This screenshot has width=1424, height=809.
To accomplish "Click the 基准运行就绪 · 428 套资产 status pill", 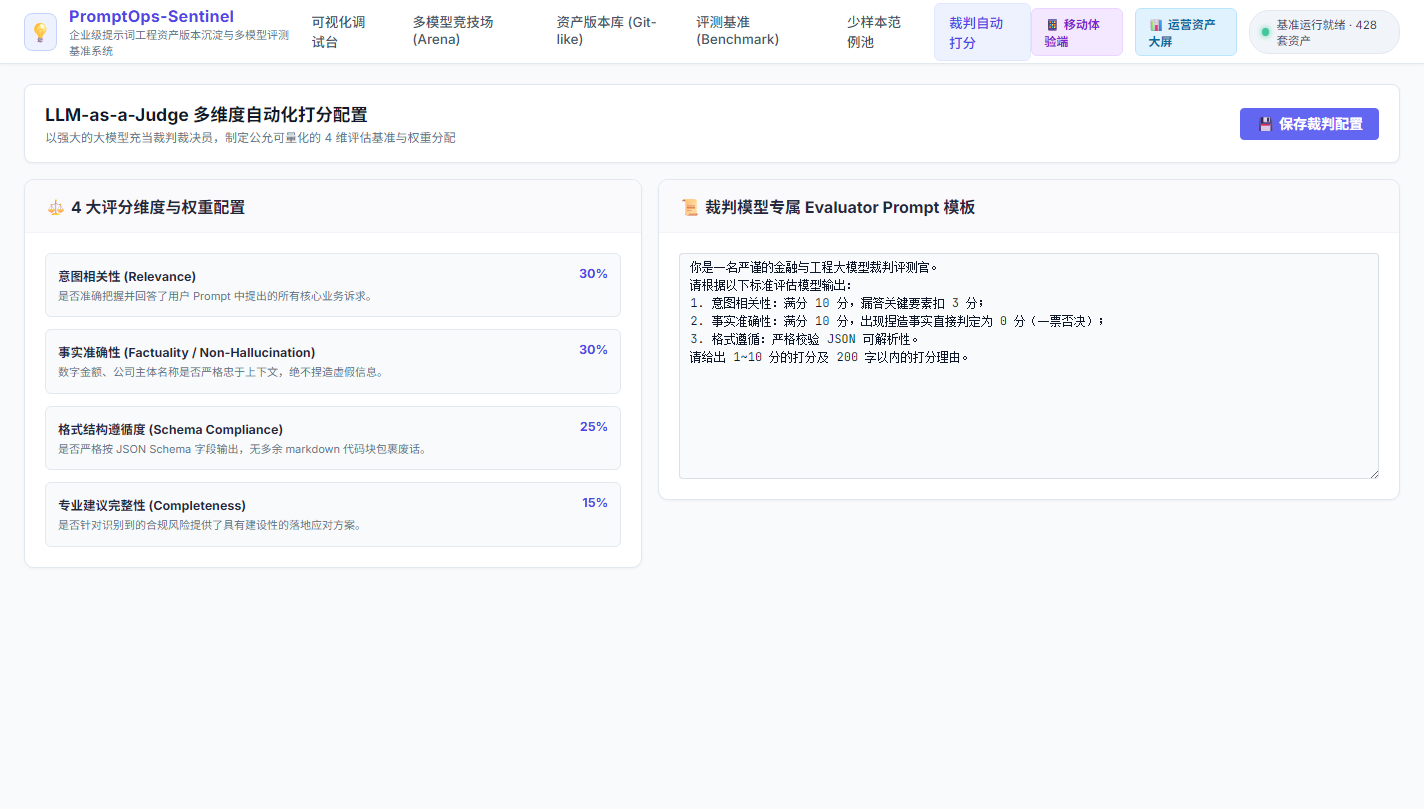I will pos(1324,32).
